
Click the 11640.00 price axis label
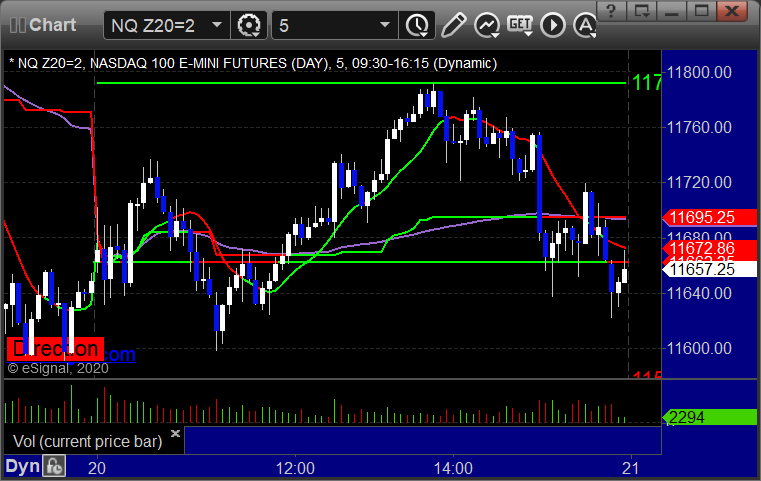click(699, 293)
